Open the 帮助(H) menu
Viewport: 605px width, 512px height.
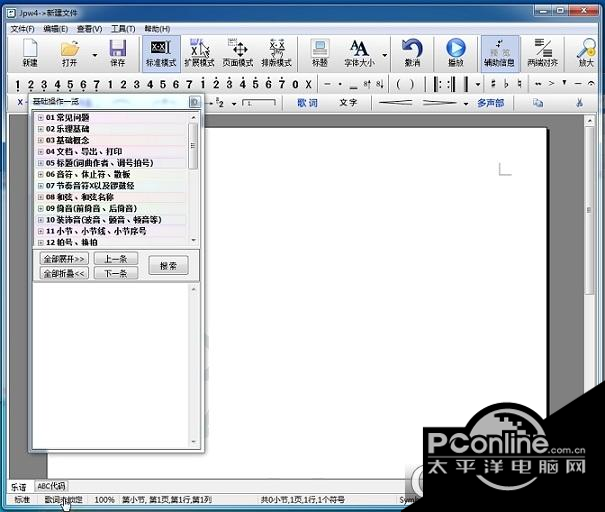click(157, 29)
